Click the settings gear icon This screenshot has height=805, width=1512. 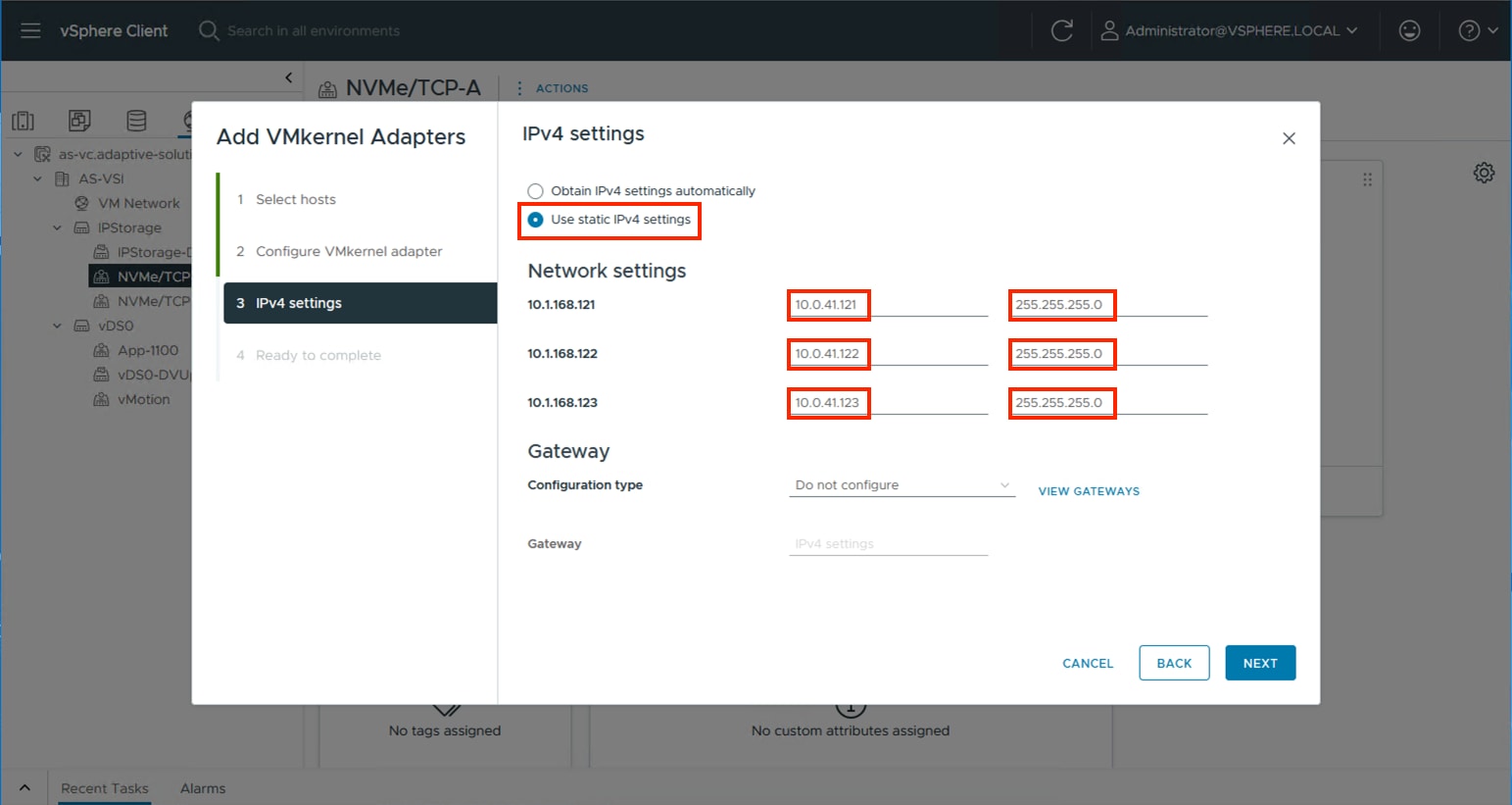click(1484, 174)
